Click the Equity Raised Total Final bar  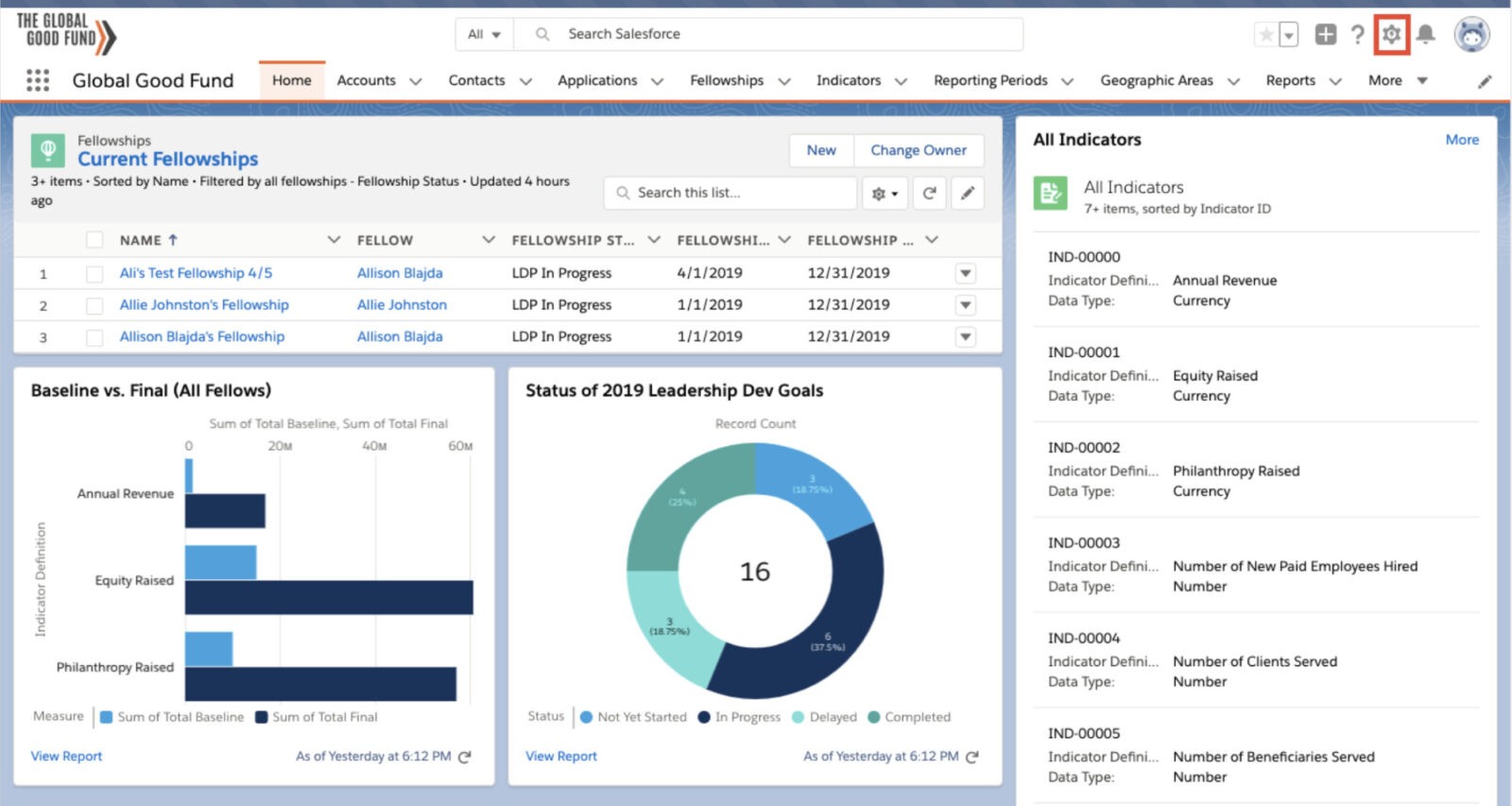pos(329,597)
